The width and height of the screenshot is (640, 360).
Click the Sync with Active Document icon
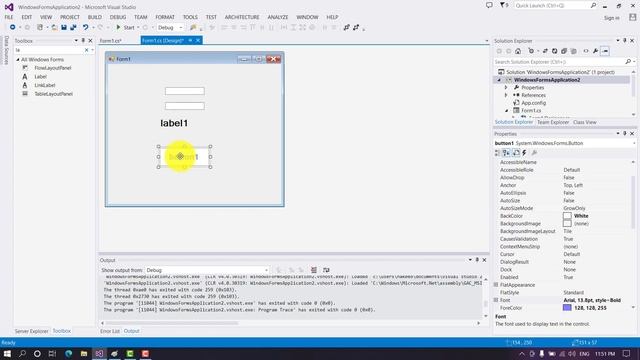[x=545, y=51]
